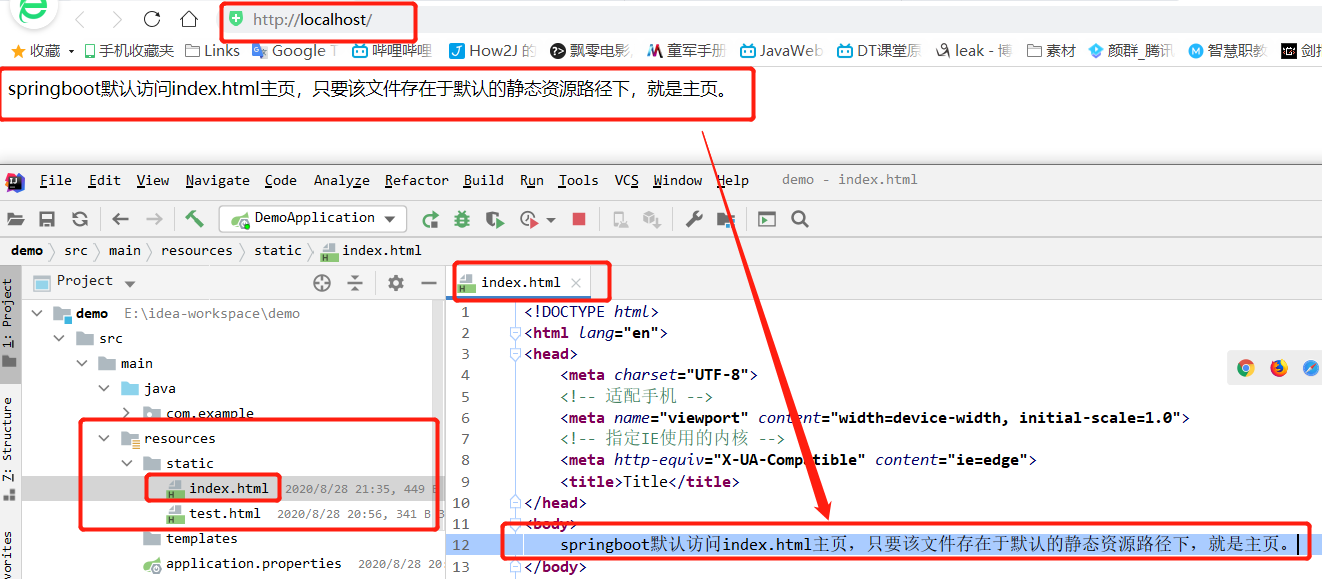Screen dimensions: 1322x579
Task: Open the Run menu
Action: pos(532,180)
